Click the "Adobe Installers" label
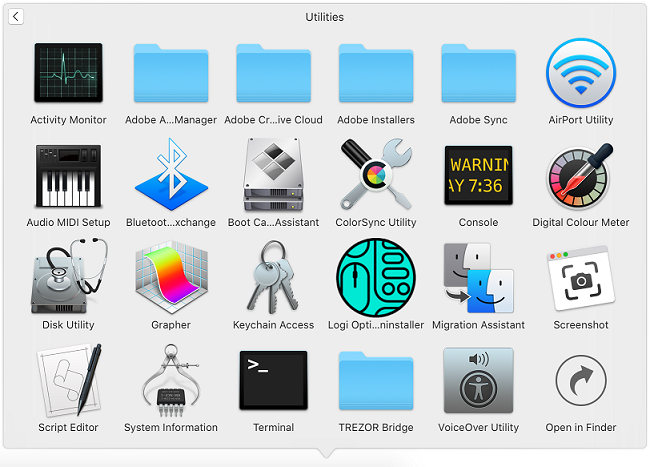The image size is (650, 467). click(x=376, y=120)
